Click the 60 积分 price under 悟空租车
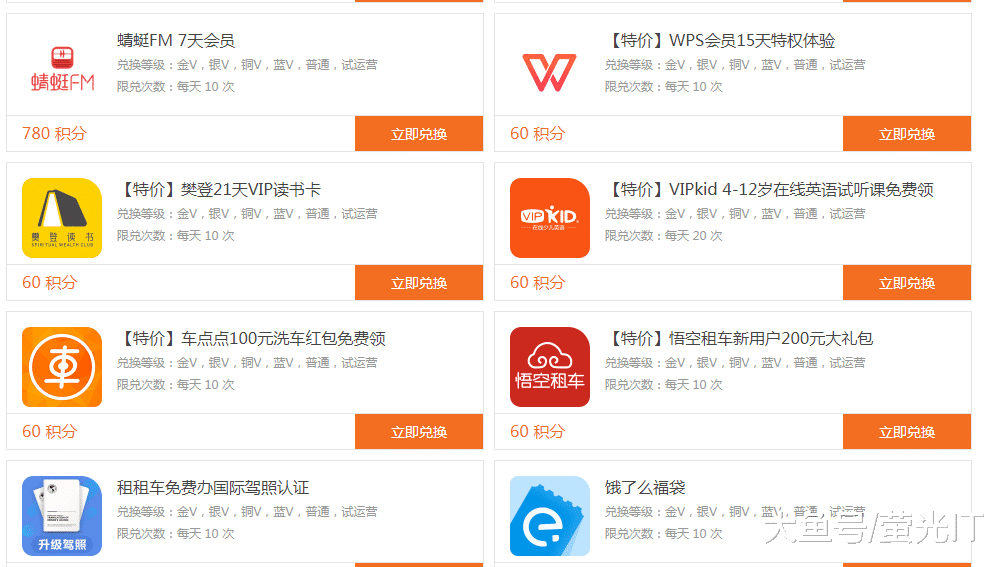This screenshot has height=567, width=1002. pyautogui.click(x=537, y=431)
